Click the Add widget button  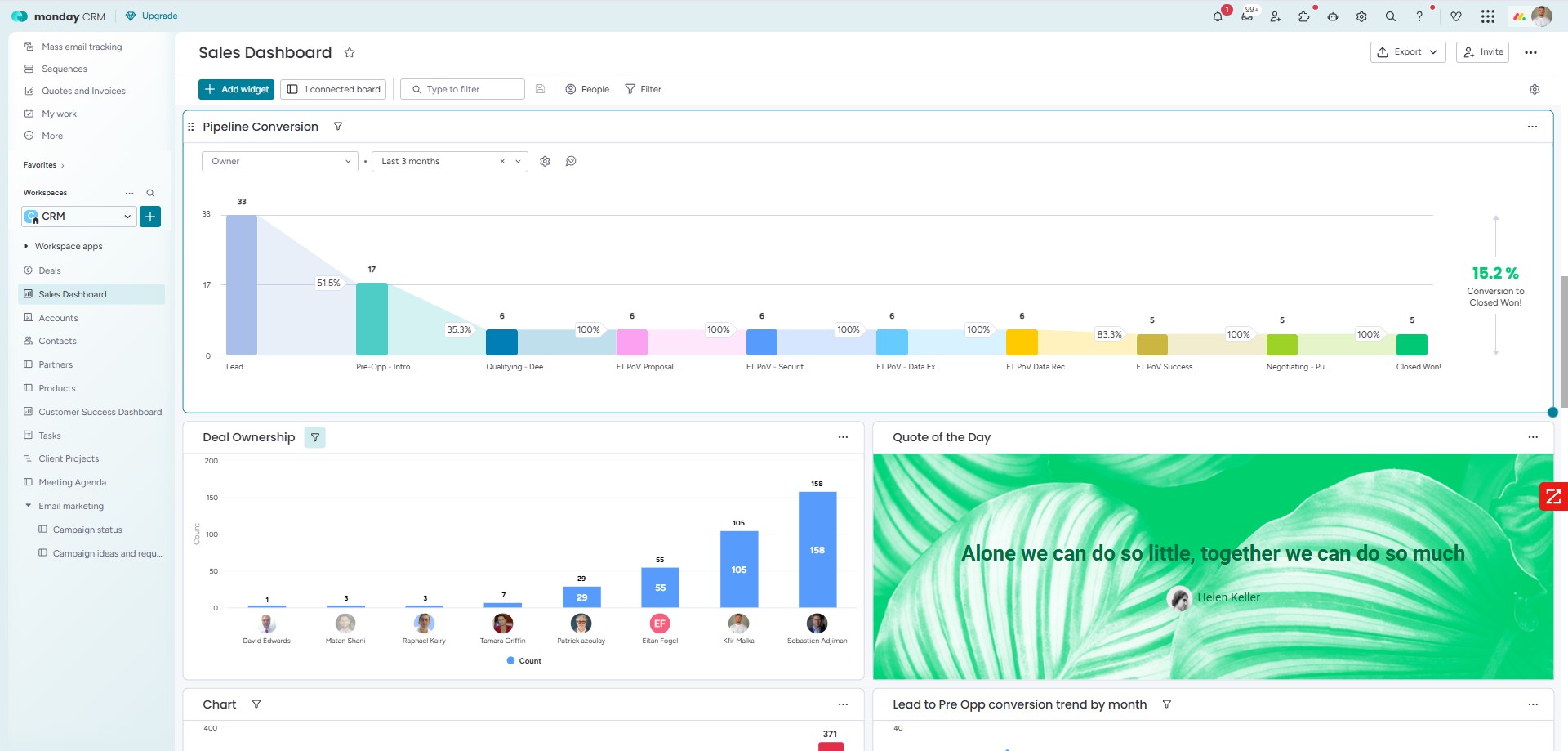236,89
